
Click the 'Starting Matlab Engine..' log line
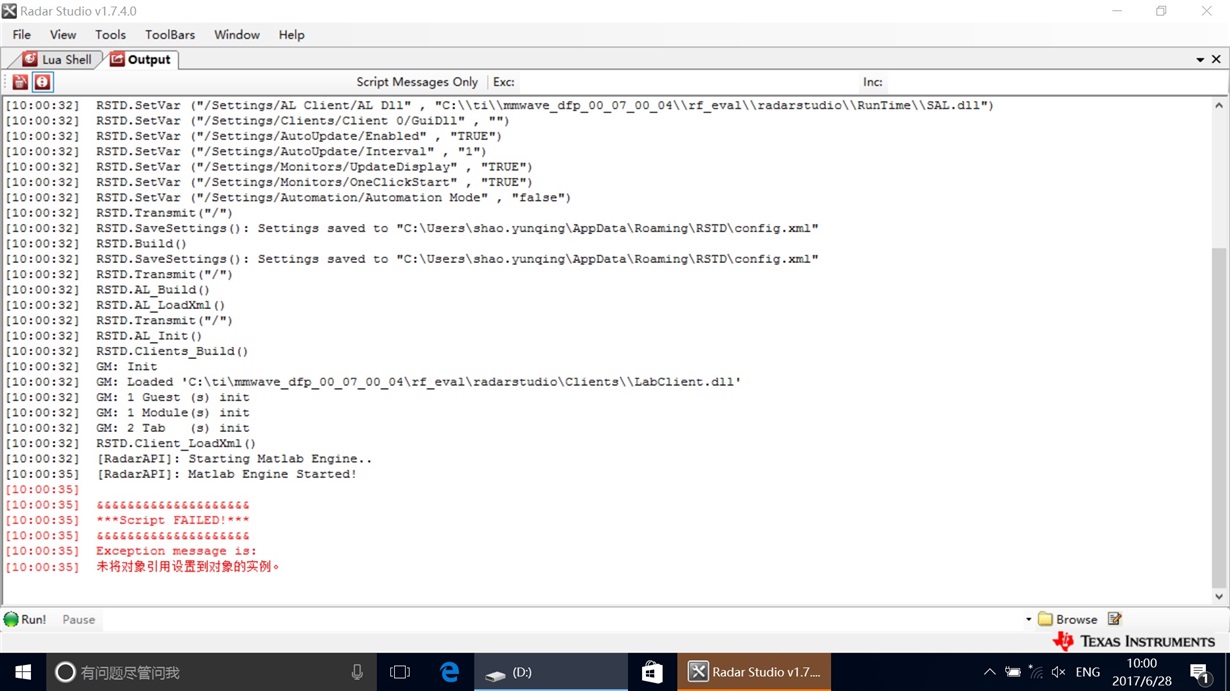click(234, 459)
